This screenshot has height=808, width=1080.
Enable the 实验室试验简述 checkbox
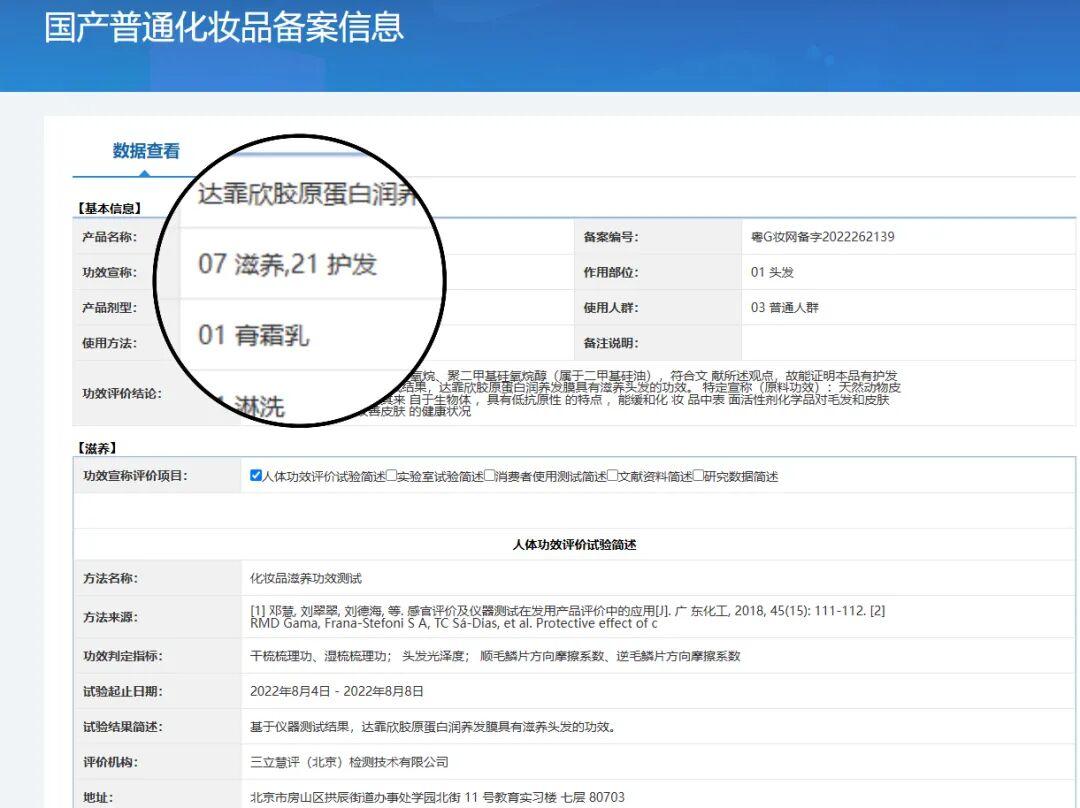click(x=391, y=476)
